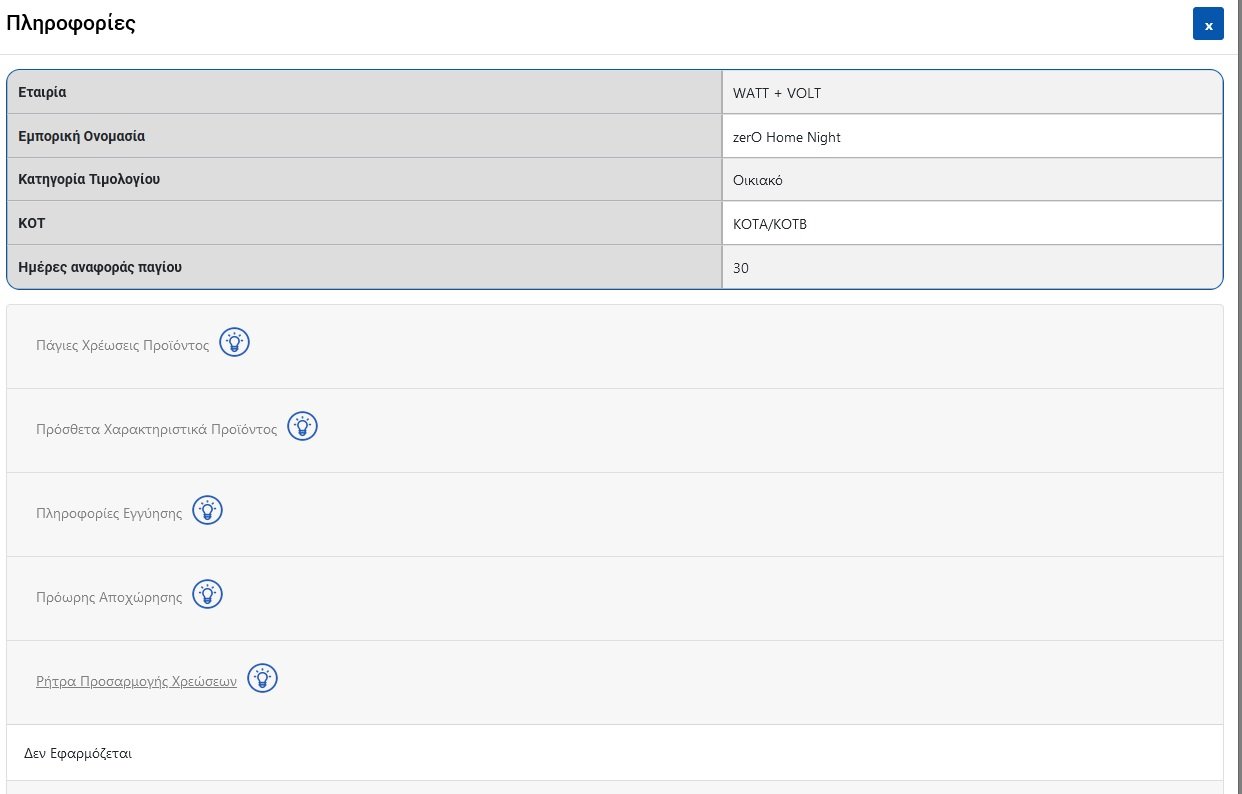Screen dimensions: 1242x794
Task: Click lightbulb icon beside Πρόωρης Αποχώρησης
Action: tap(207, 594)
